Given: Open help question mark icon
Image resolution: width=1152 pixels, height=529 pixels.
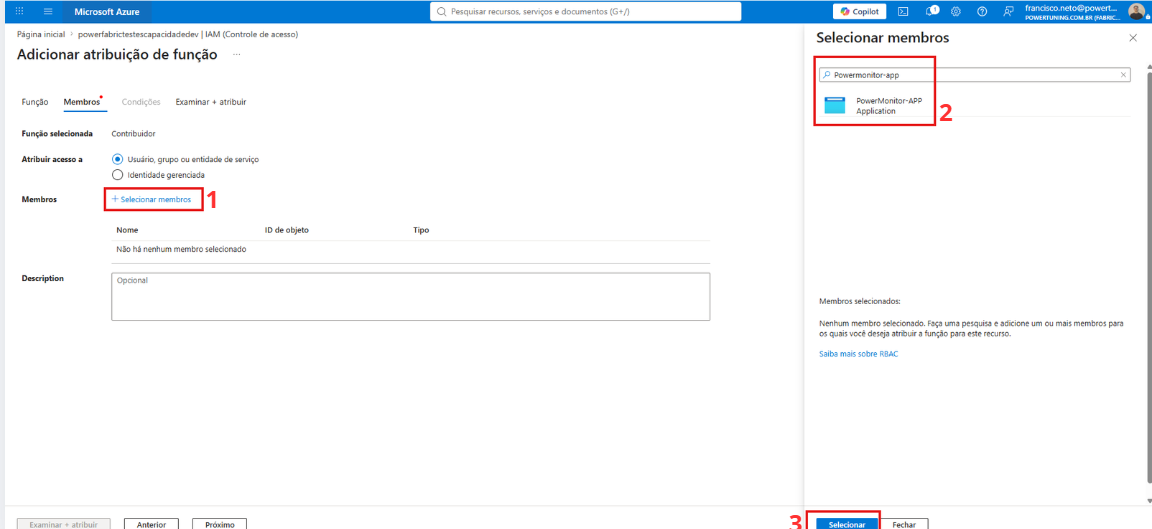Looking at the screenshot, I should click(x=982, y=12).
